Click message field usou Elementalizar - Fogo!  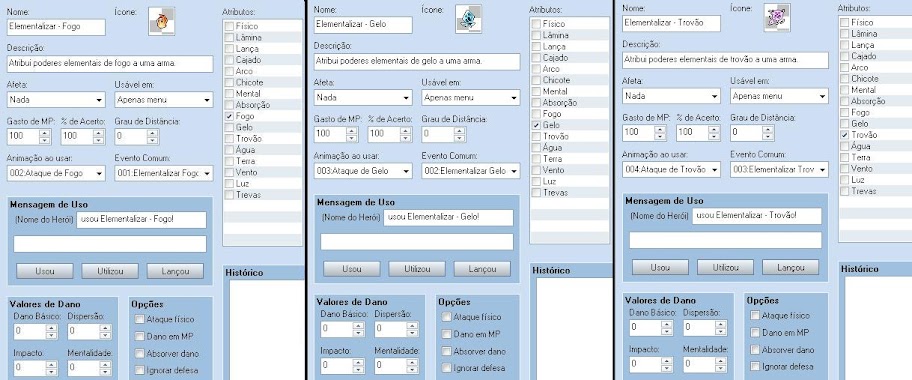coord(141,220)
